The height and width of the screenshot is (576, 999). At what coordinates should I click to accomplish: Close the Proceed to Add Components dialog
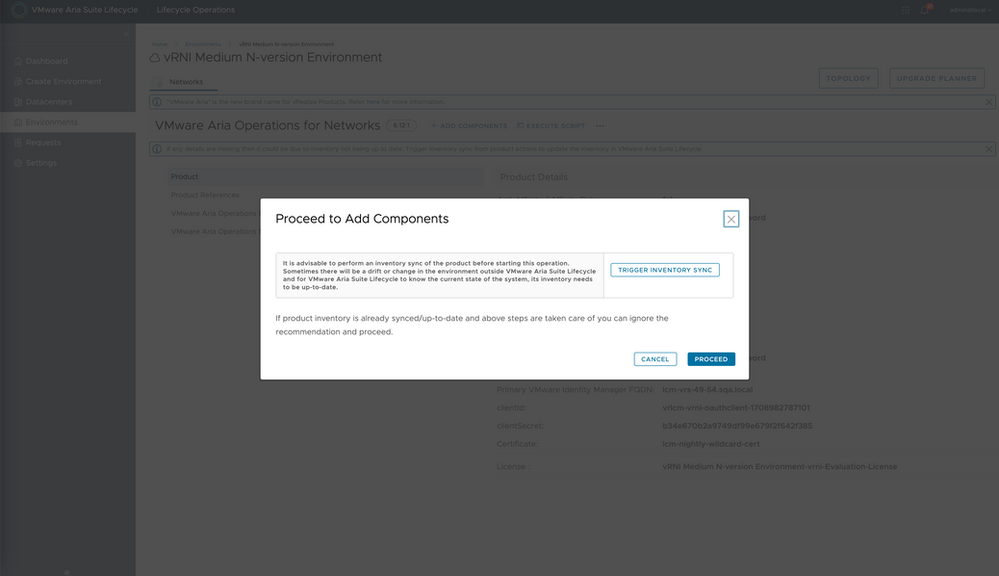click(731, 219)
